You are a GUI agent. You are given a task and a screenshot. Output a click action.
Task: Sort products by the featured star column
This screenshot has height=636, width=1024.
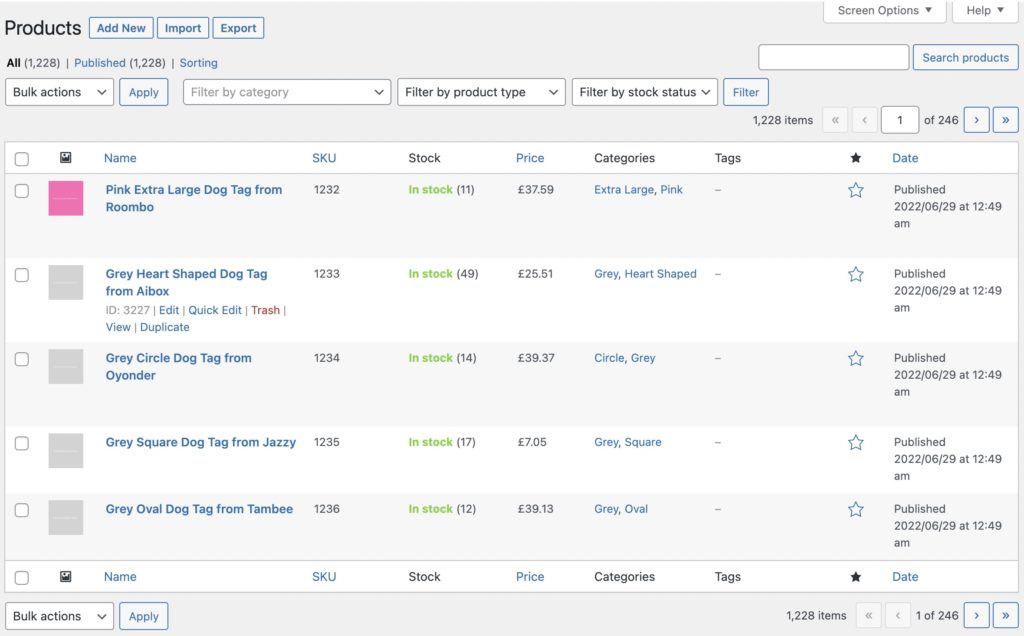tap(855, 157)
